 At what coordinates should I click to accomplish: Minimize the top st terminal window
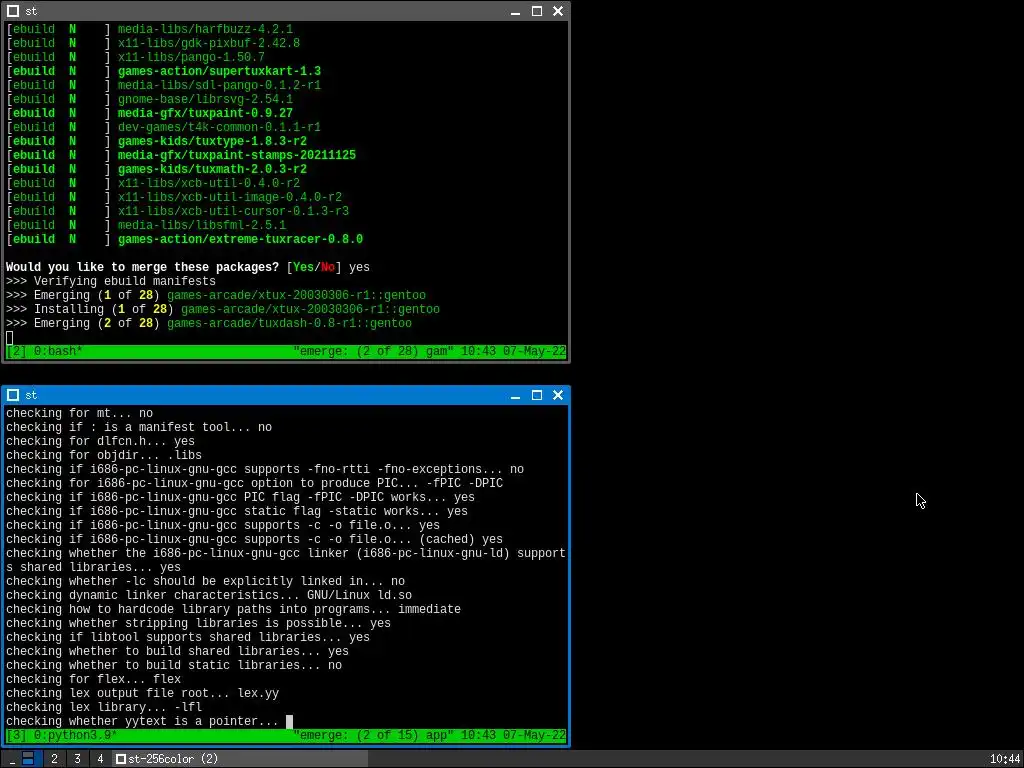pyautogui.click(x=515, y=11)
